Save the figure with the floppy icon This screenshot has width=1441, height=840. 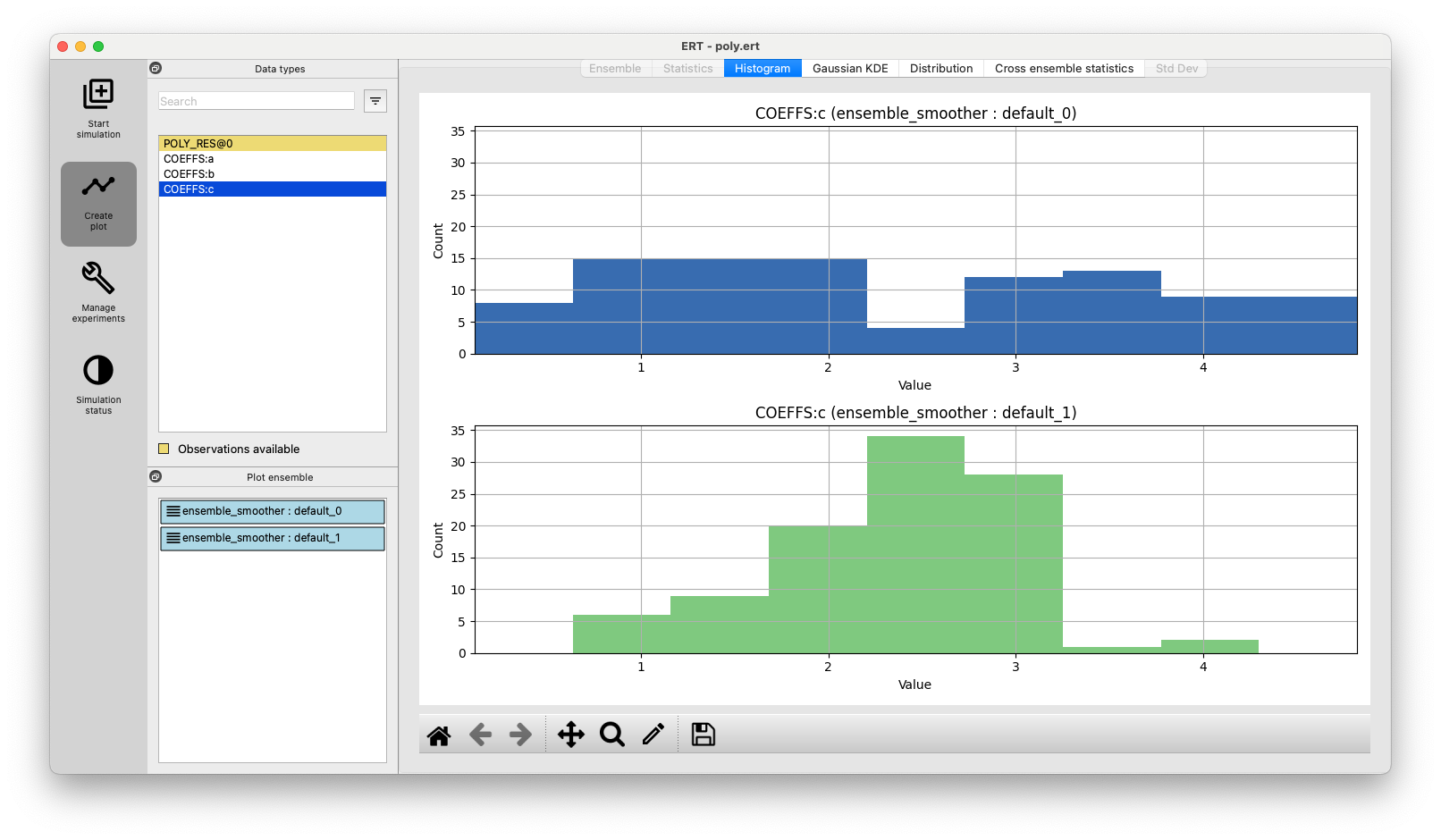pyautogui.click(x=704, y=735)
